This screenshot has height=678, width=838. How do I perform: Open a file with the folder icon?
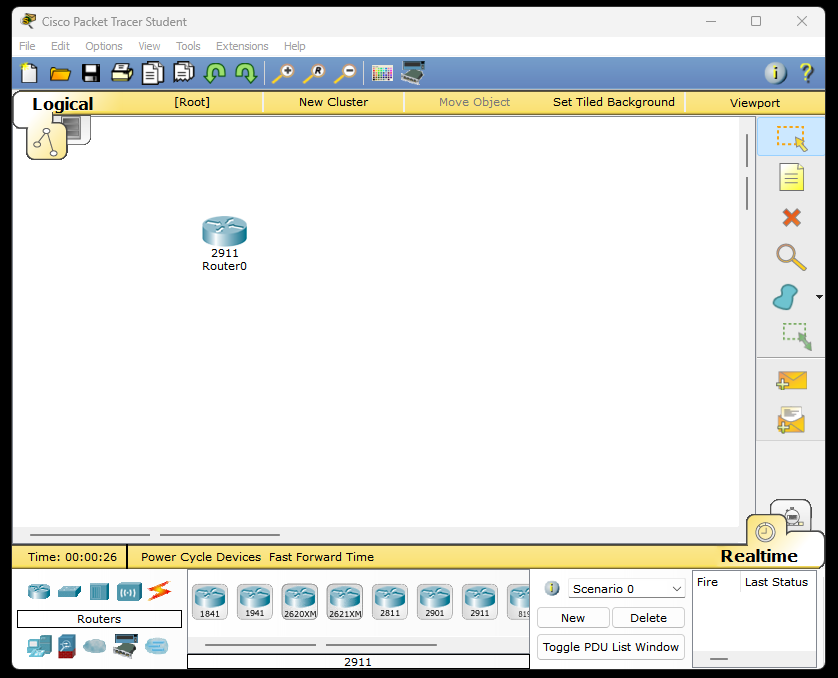[60, 73]
